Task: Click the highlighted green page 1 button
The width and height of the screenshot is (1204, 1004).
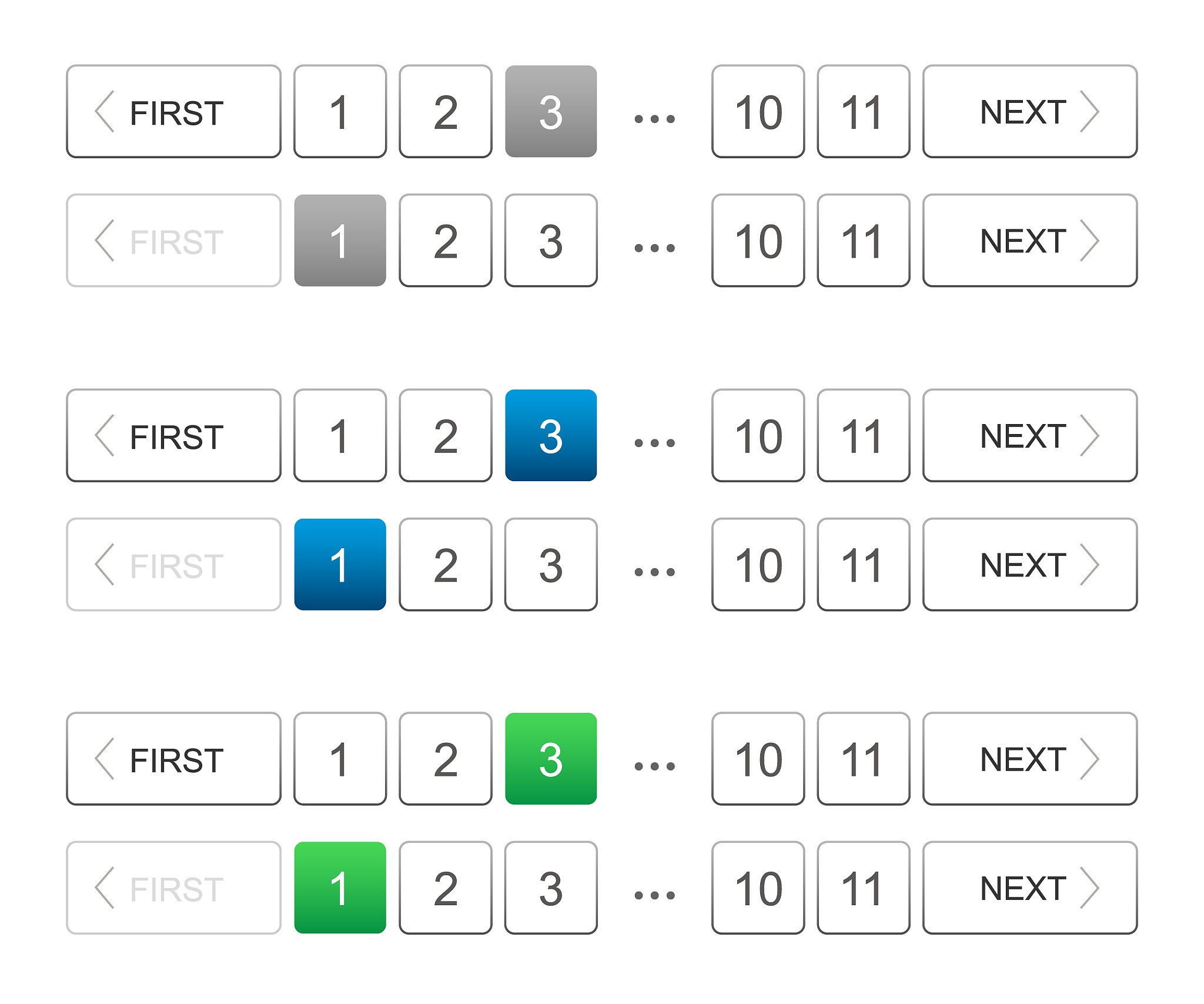Action: tap(340, 888)
